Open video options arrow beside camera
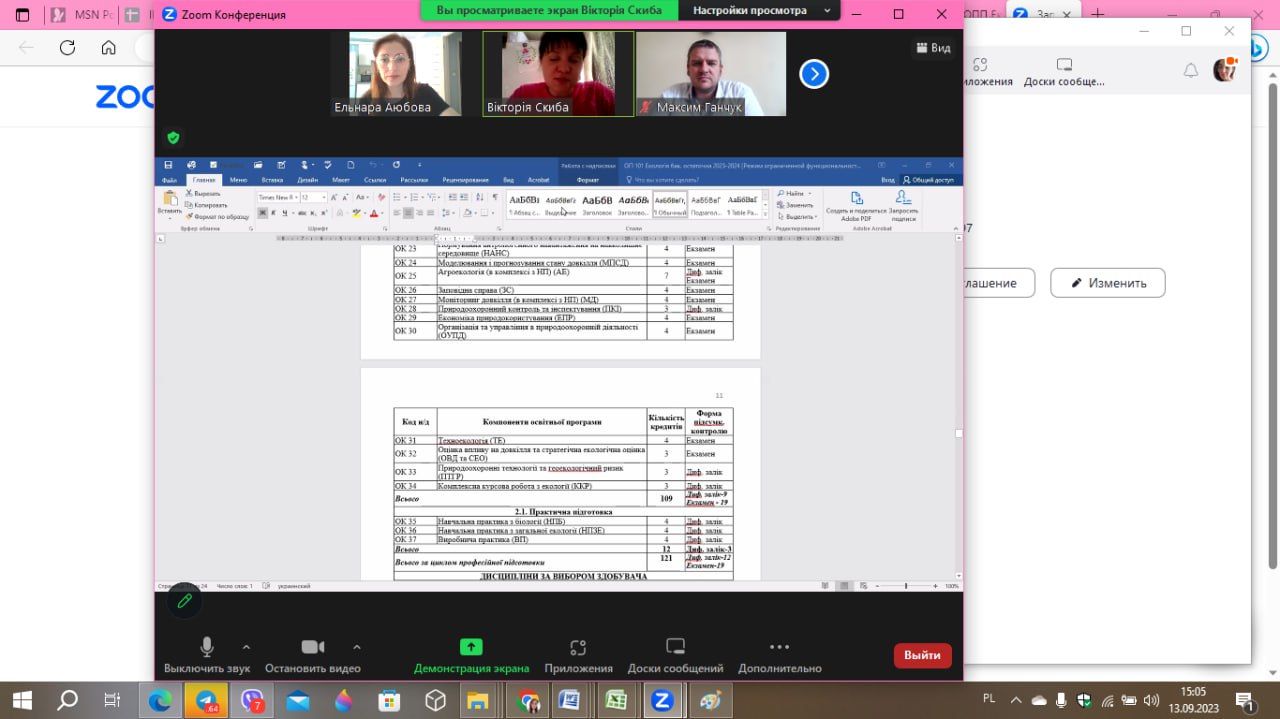Viewport: 1280px width, 719px height. 357,647
